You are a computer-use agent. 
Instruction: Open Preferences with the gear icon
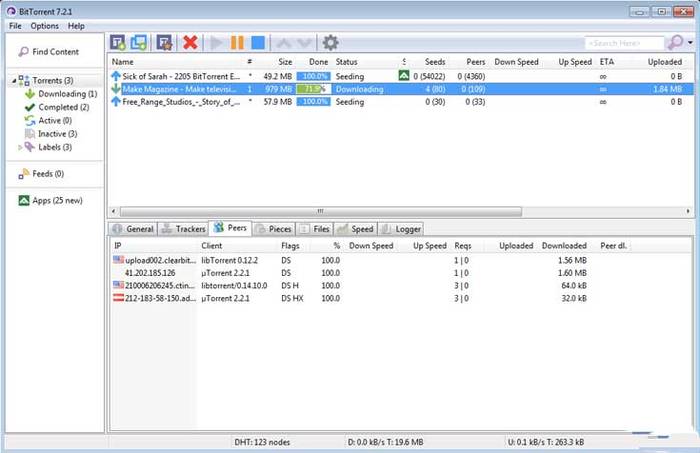click(x=330, y=43)
